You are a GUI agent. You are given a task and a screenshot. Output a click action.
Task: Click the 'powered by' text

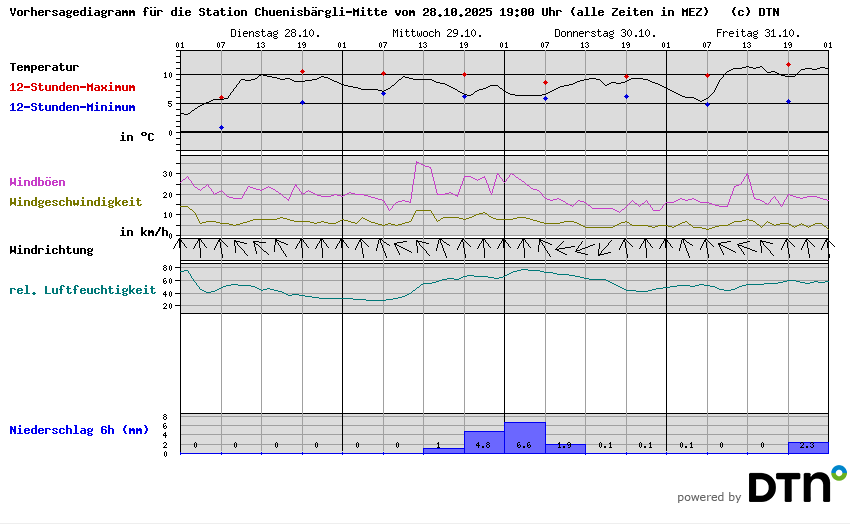(x=709, y=497)
